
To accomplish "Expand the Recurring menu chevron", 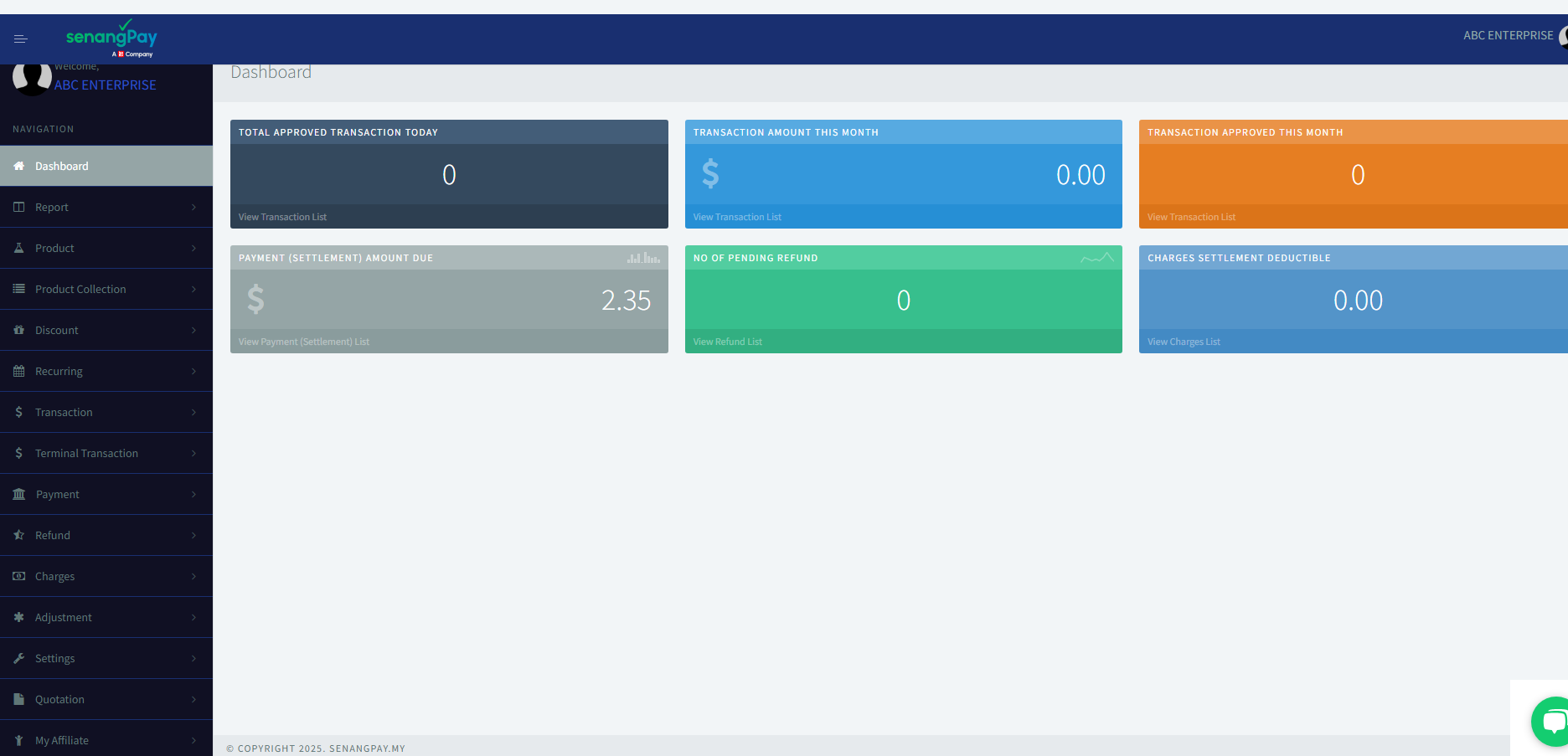I will coord(193,371).
